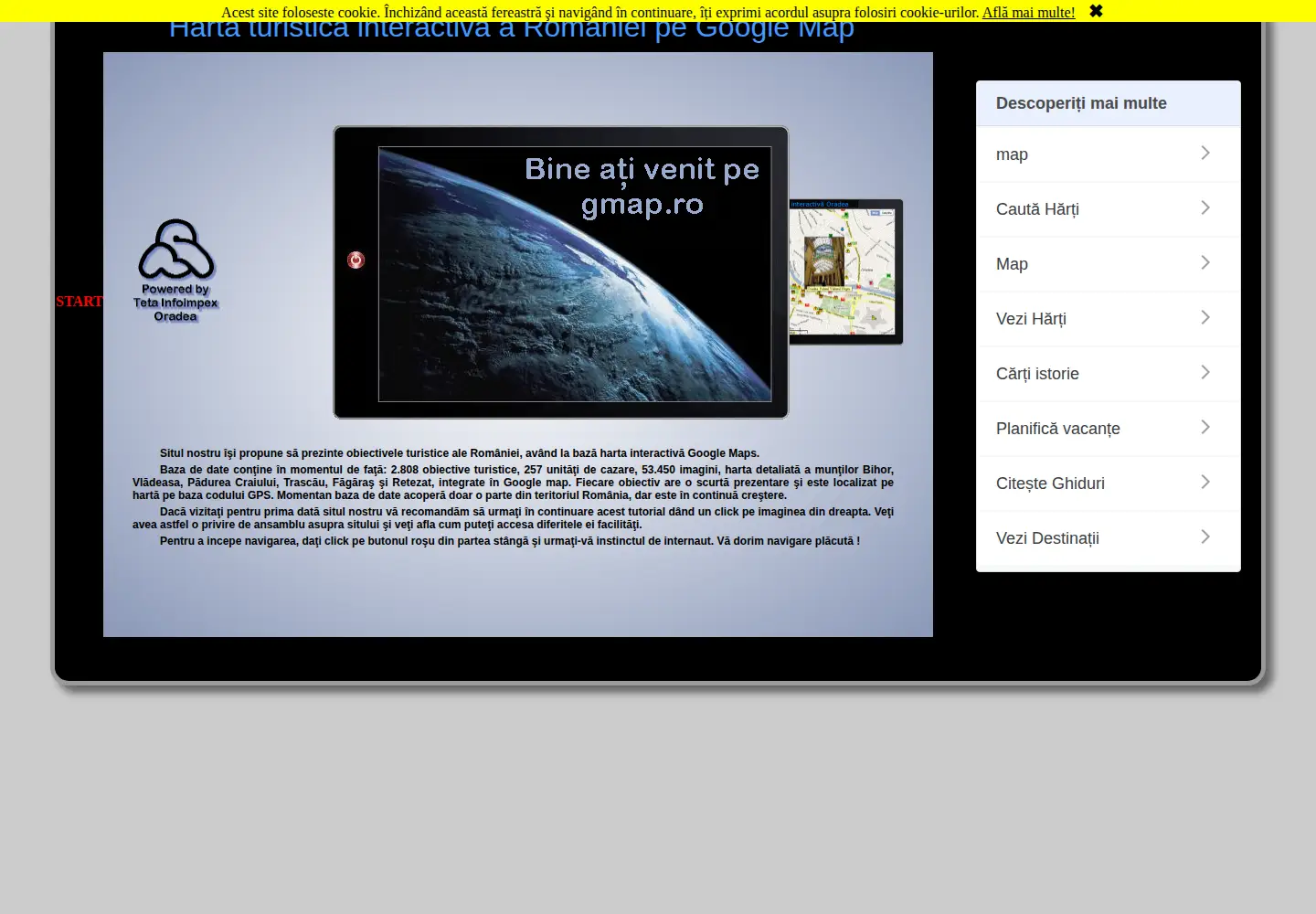Open the 'Planifică vacanțe' link
The height and width of the screenshot is (914, 1316).
[1109, 429]
